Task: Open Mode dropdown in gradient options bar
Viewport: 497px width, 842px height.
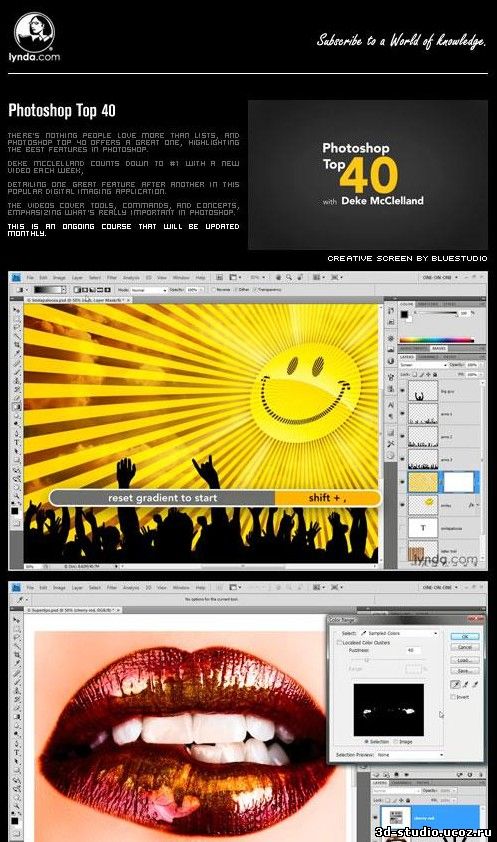Action: tap(149, 290)
